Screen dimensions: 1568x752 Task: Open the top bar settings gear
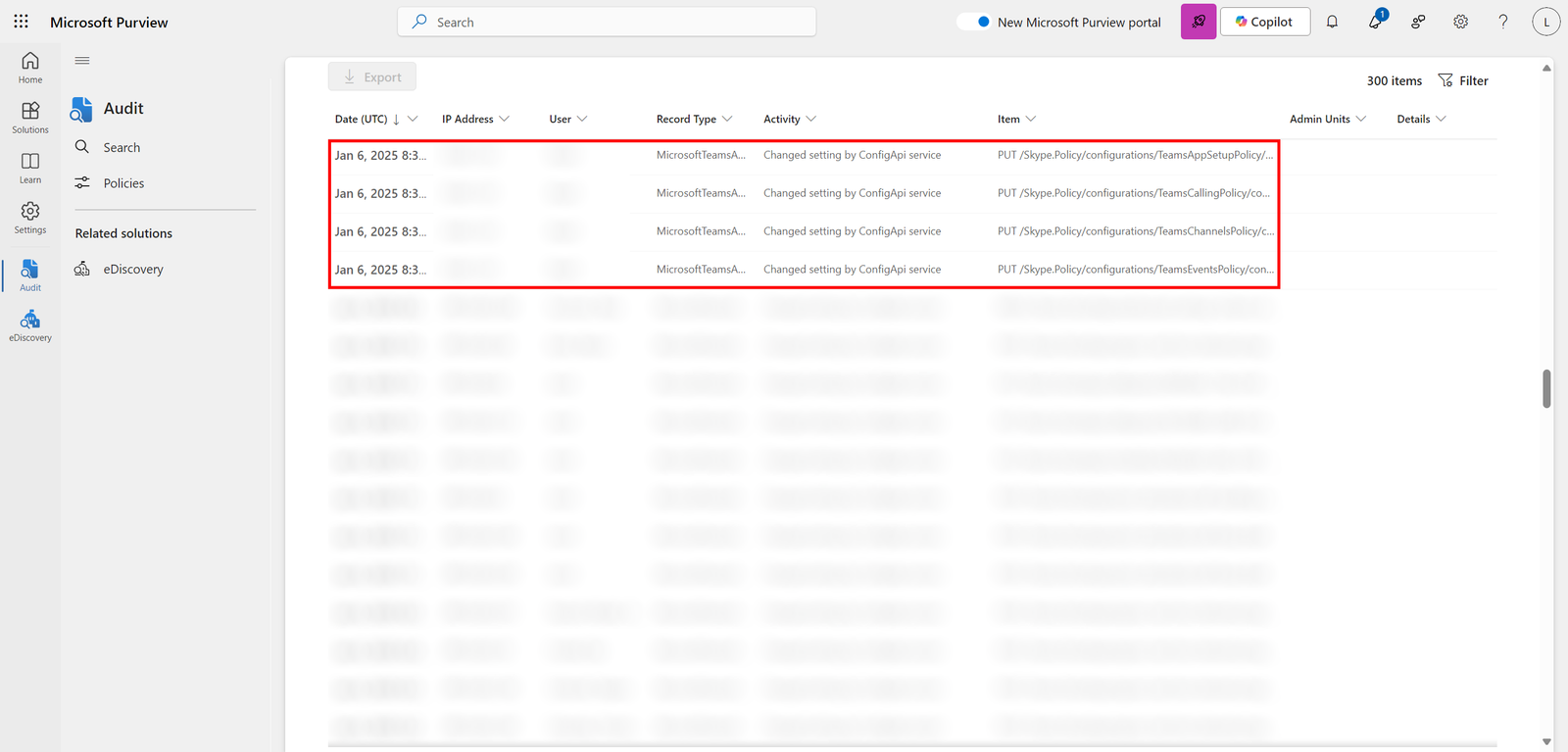point(1460,22)
